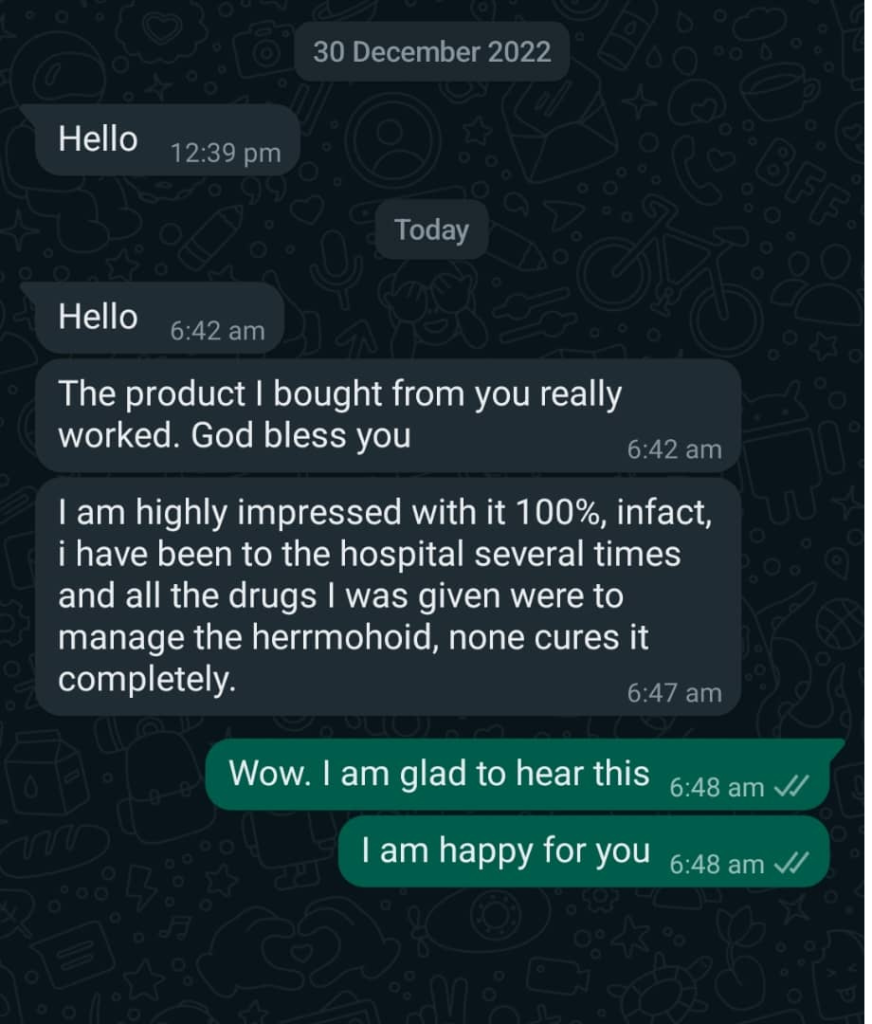This screenshot has width=872, height=1024.
Task: Click double-check ticks on 'I am happy for you'
Action: coord(791,863)
